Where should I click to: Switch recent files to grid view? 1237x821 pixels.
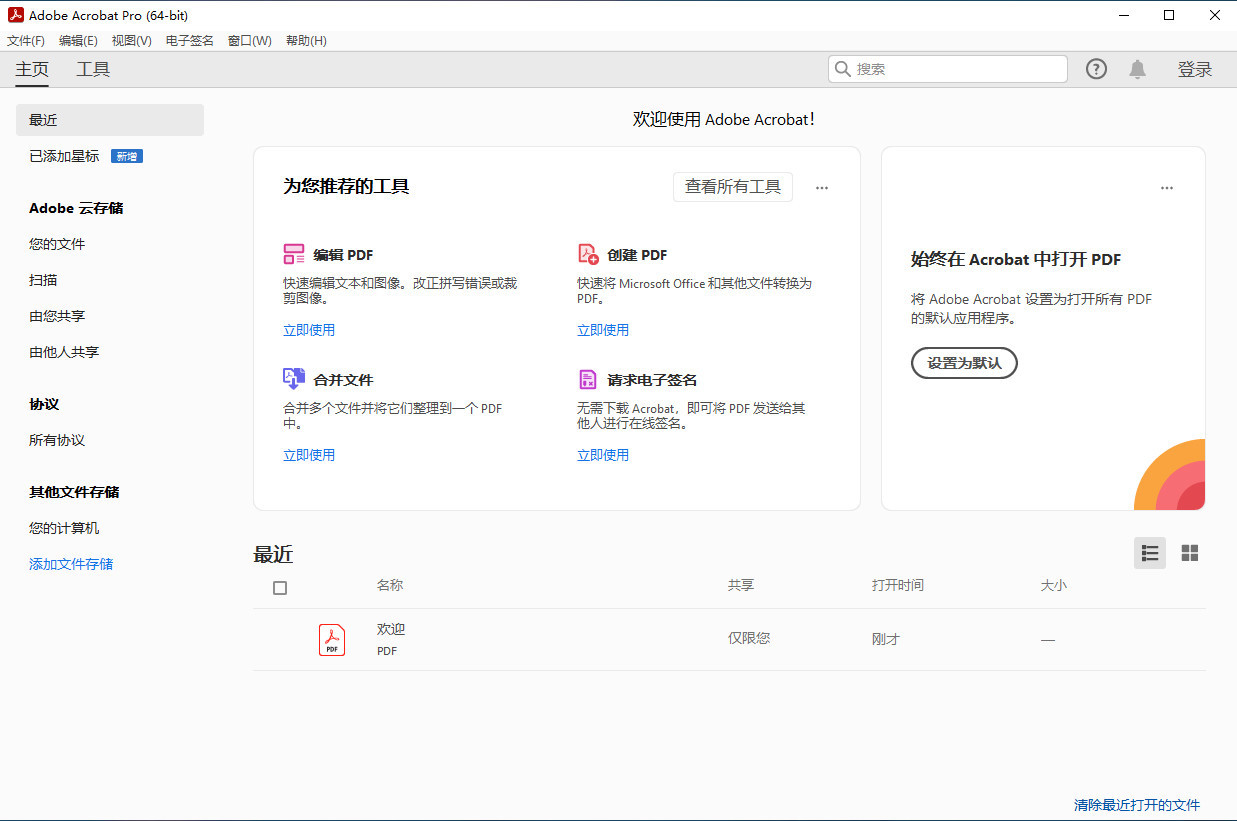1189,553
